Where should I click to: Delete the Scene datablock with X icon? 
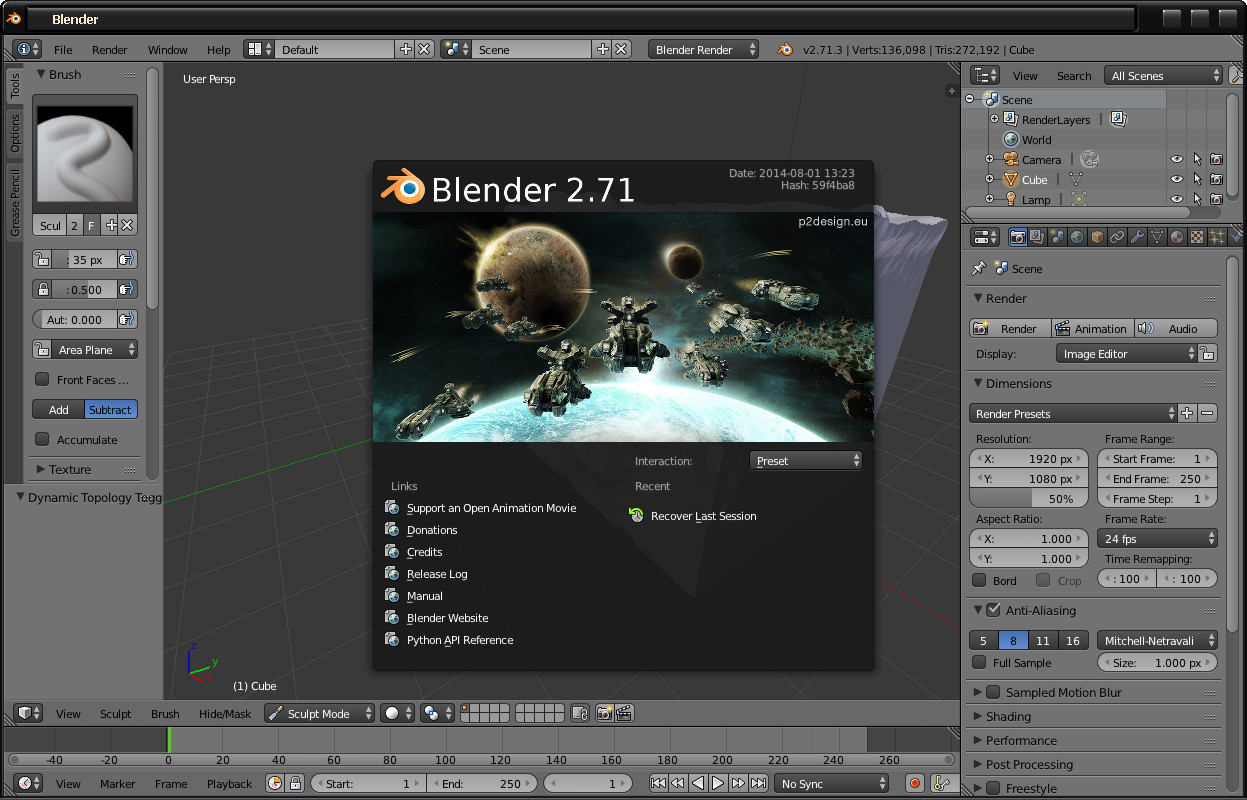click(x=622, y=49)
